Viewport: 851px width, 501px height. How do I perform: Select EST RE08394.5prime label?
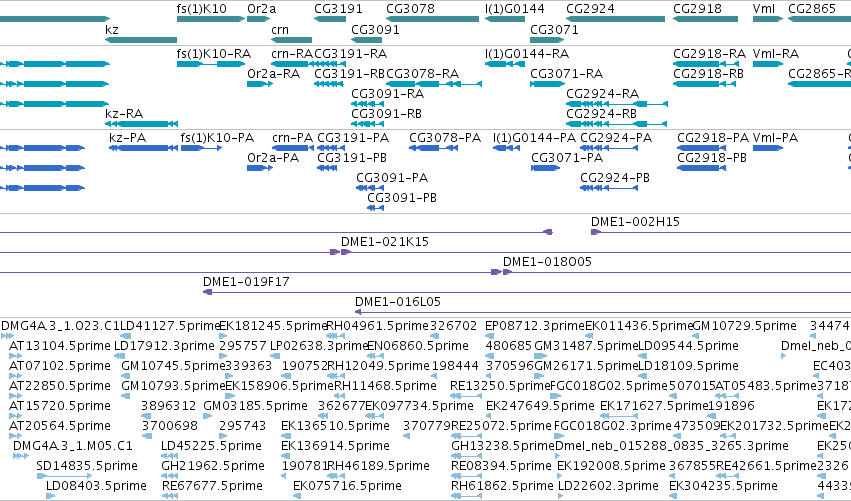pos(501,466)
